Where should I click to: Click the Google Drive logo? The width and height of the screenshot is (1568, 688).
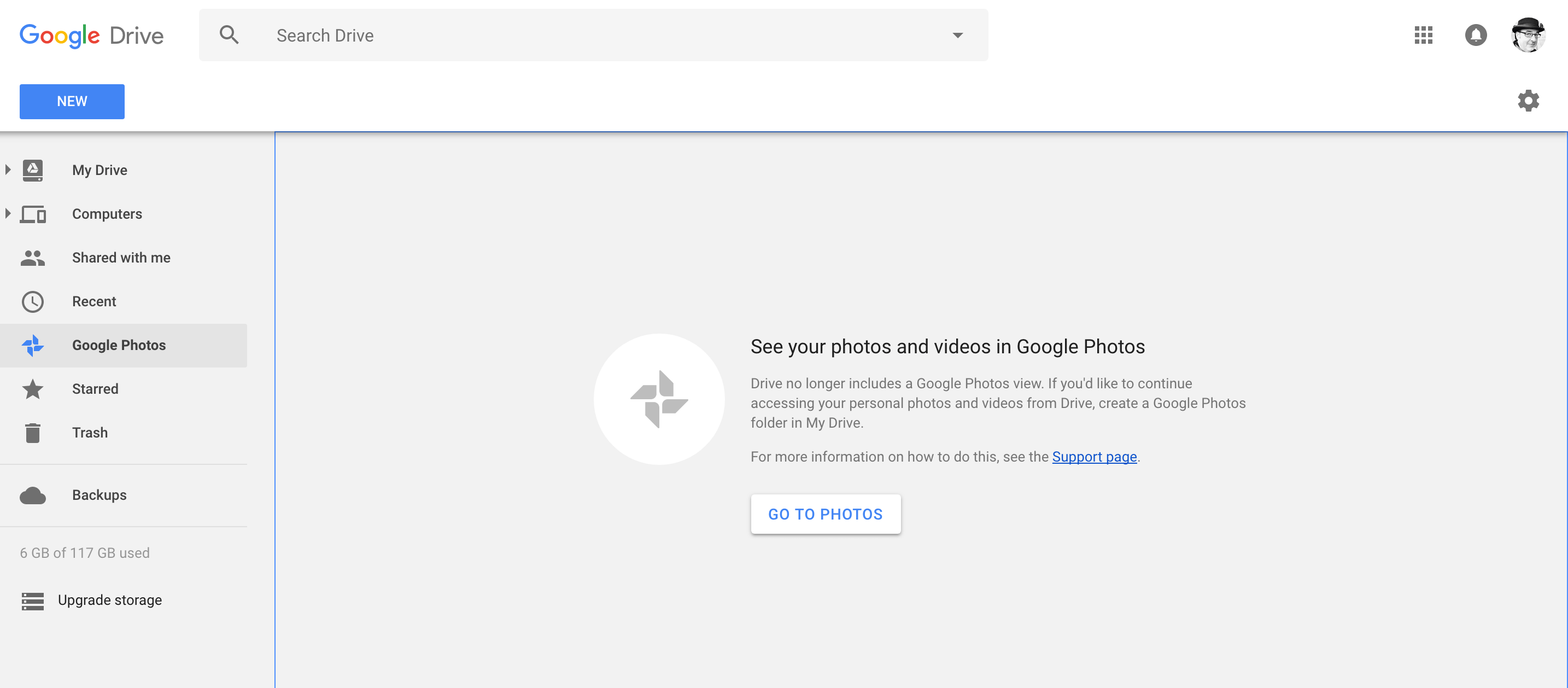click(91, 36)
